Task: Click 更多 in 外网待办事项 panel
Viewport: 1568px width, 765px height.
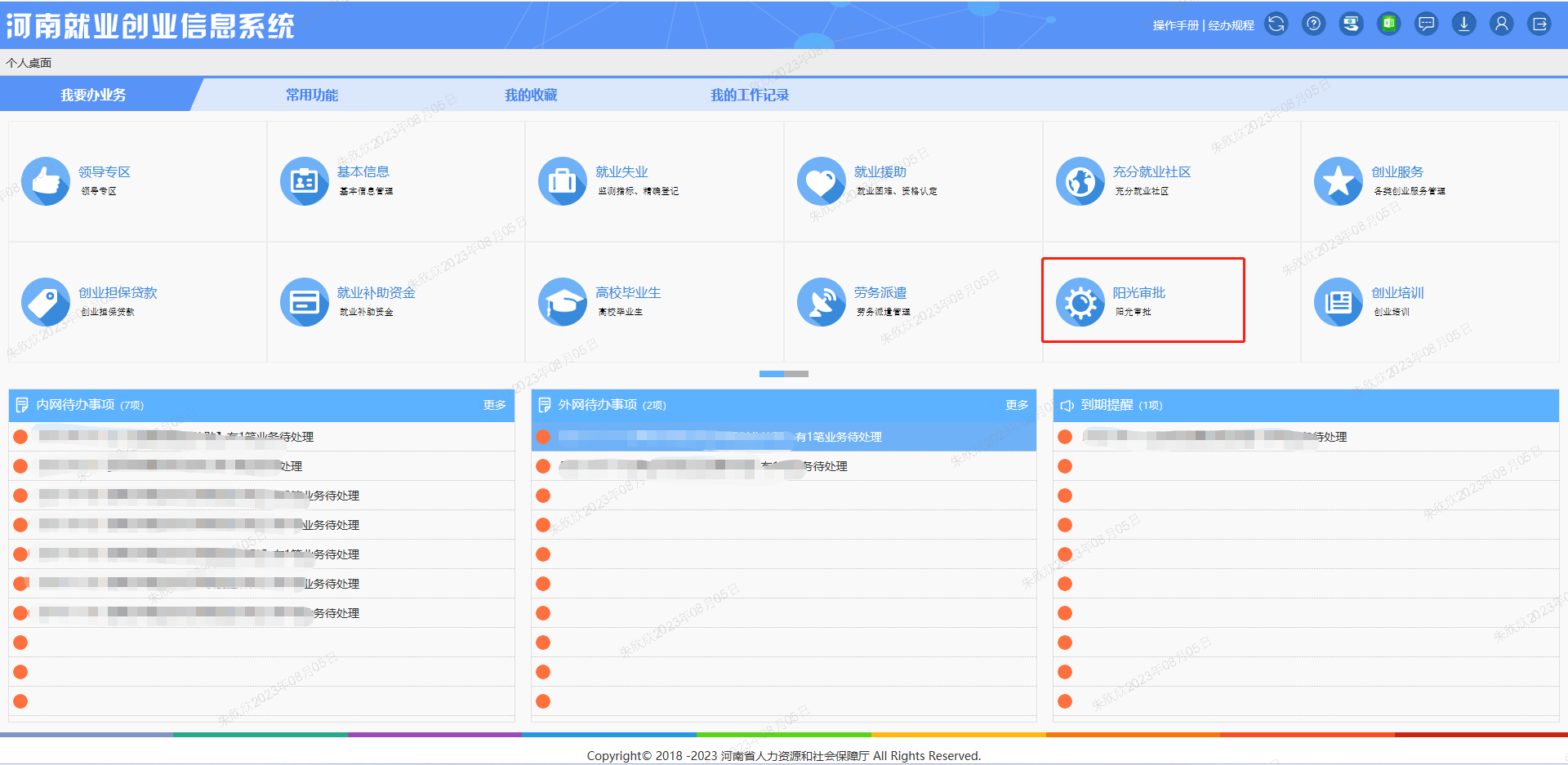Action: click(x=1017, y=405)
